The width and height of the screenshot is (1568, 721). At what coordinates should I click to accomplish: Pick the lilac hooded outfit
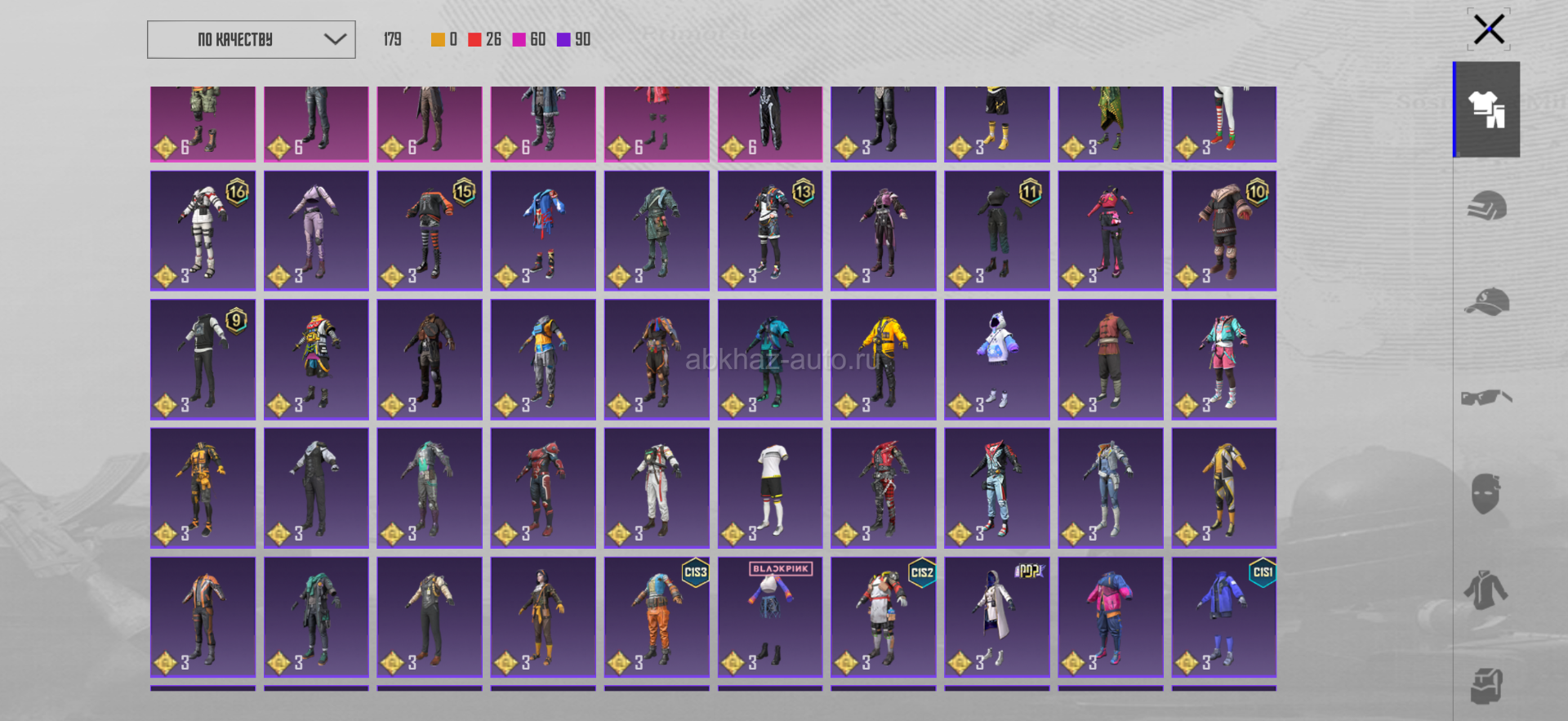pyautogui.click(x=316, y=231)
